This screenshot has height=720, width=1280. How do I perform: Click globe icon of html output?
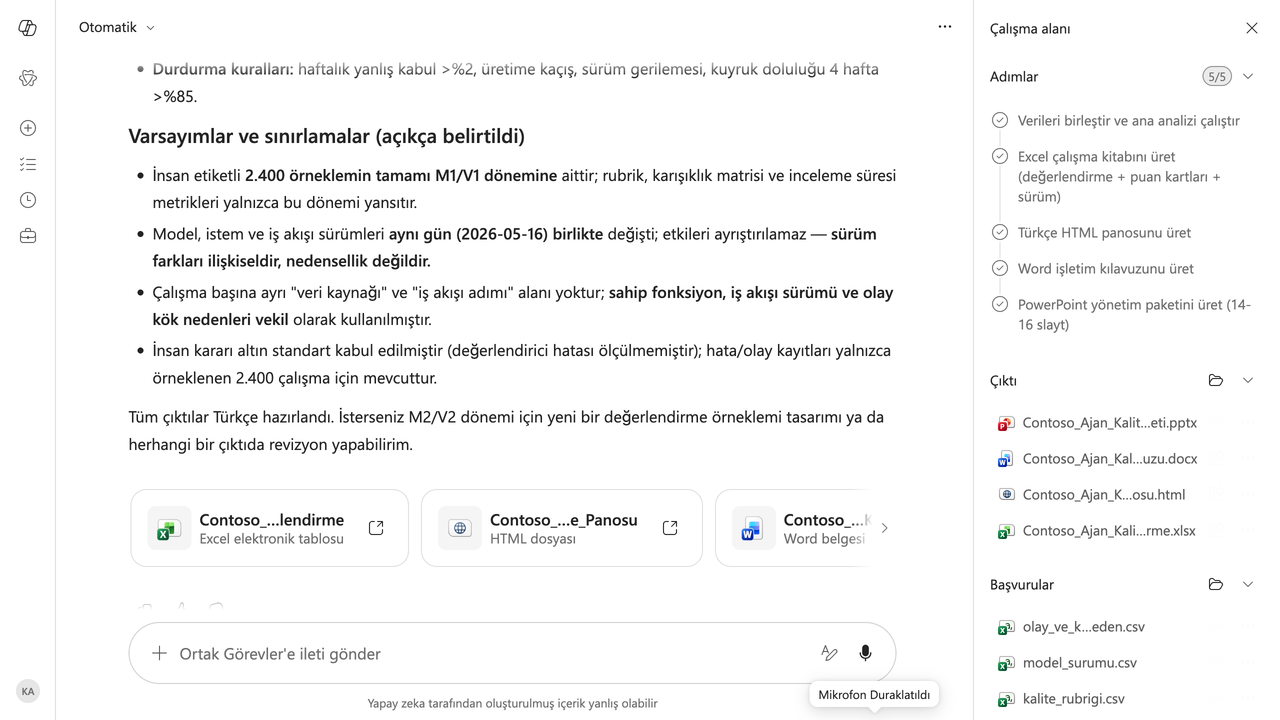pyautogui.click(x=1006, y=495)
